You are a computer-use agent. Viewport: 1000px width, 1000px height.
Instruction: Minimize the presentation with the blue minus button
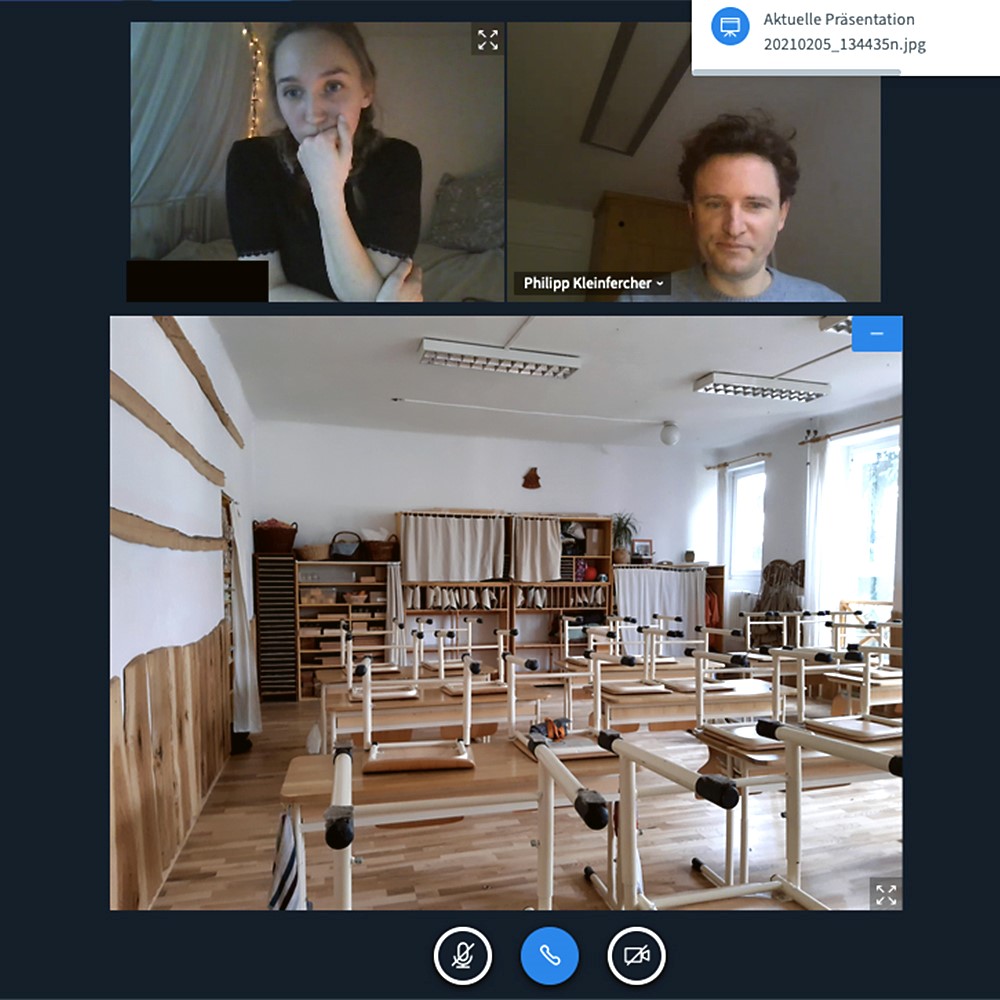tap(877, 334)
